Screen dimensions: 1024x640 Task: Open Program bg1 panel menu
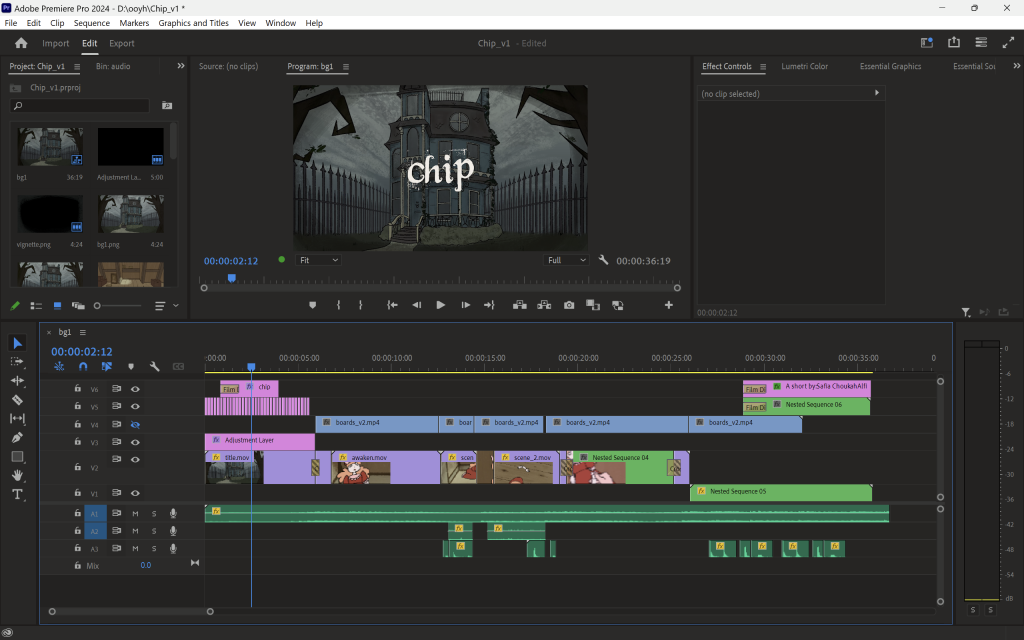click(345, 67)
